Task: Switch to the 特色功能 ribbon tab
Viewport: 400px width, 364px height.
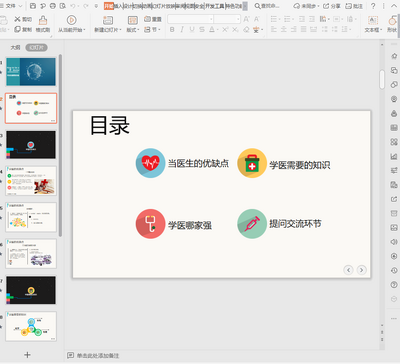Action: pos(234,6)
